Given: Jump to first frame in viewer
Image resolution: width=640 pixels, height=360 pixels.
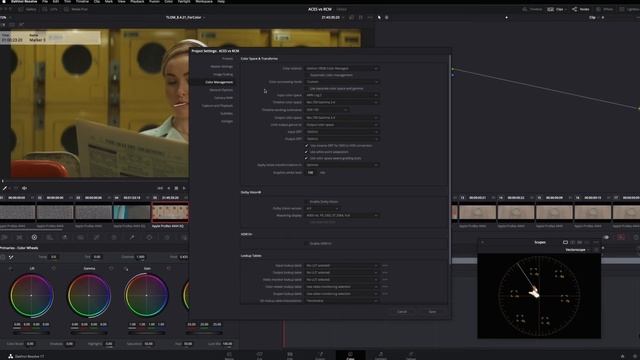Looking at the screenshot, I should (160, 188).
